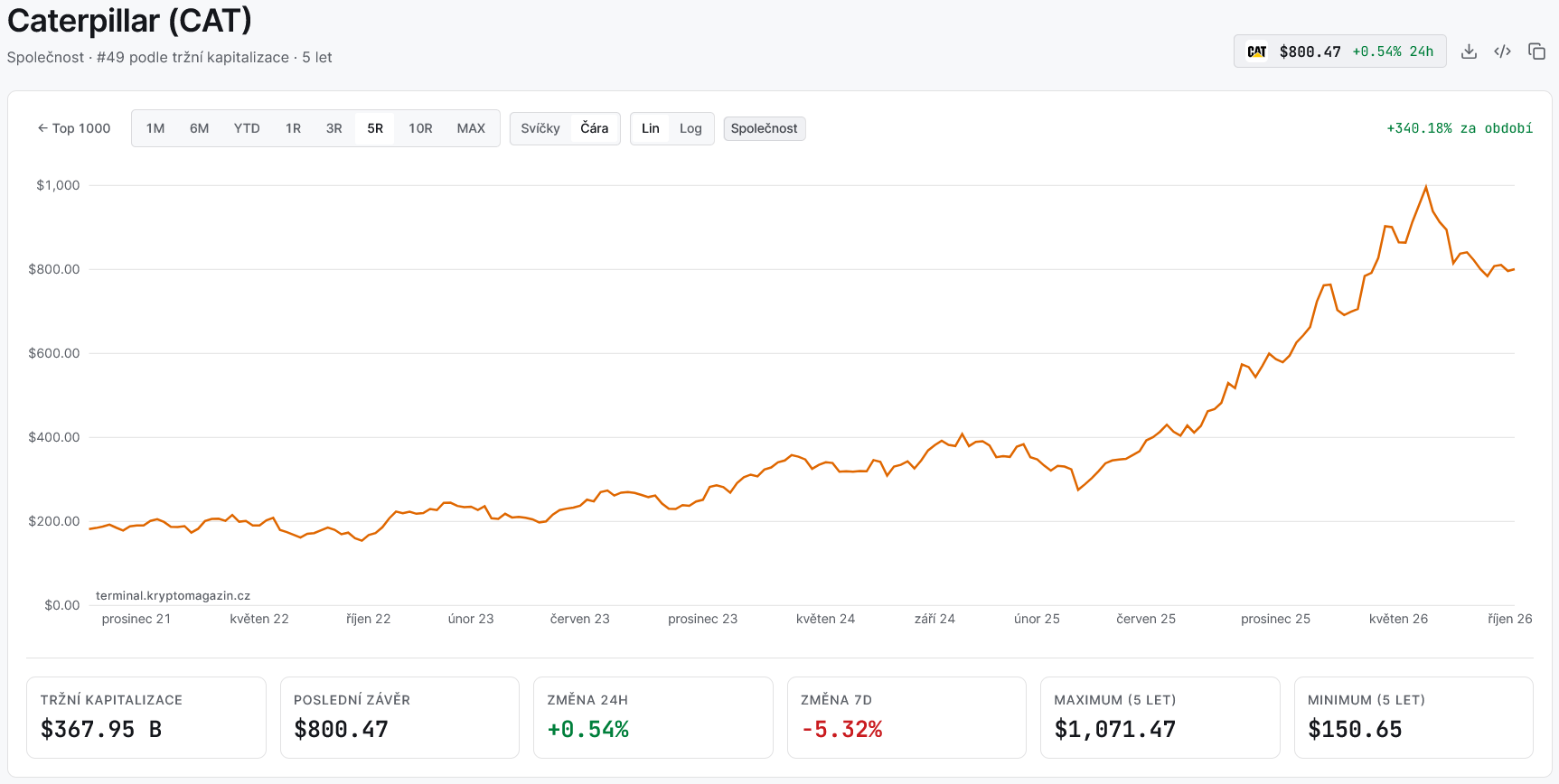Click the Caterpillar (CAT) heading
The height and width of the screenshot is (784, 1559).
pyautogui.click(x=129, y=20)
